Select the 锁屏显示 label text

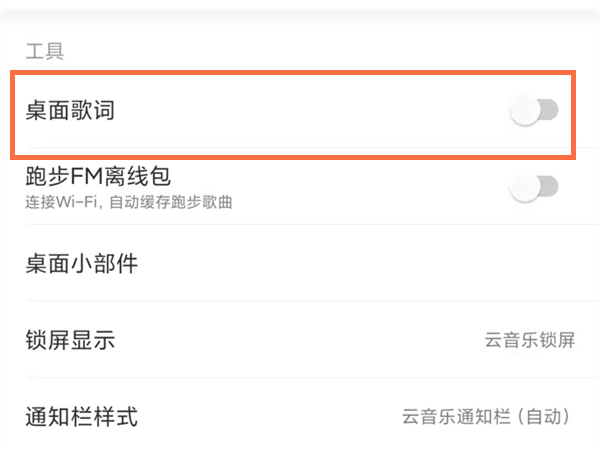(70, 340)
